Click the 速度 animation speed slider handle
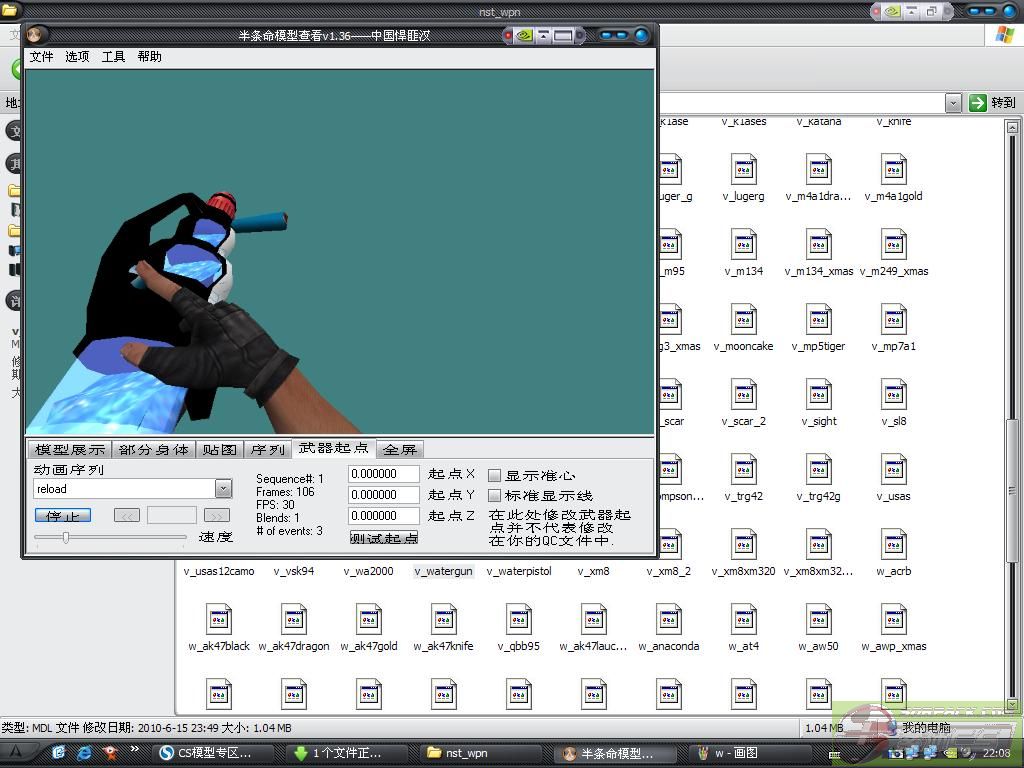The width and height of the screenshot is (1024, 768). click(x=66, y=537)
